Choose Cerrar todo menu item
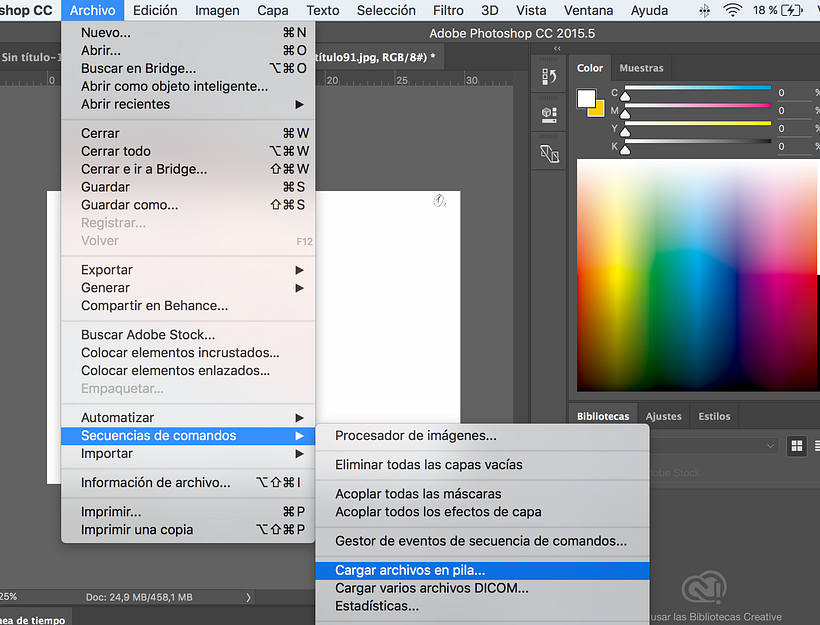The height and width of the screenshot is (625, 820). (188, 151)
